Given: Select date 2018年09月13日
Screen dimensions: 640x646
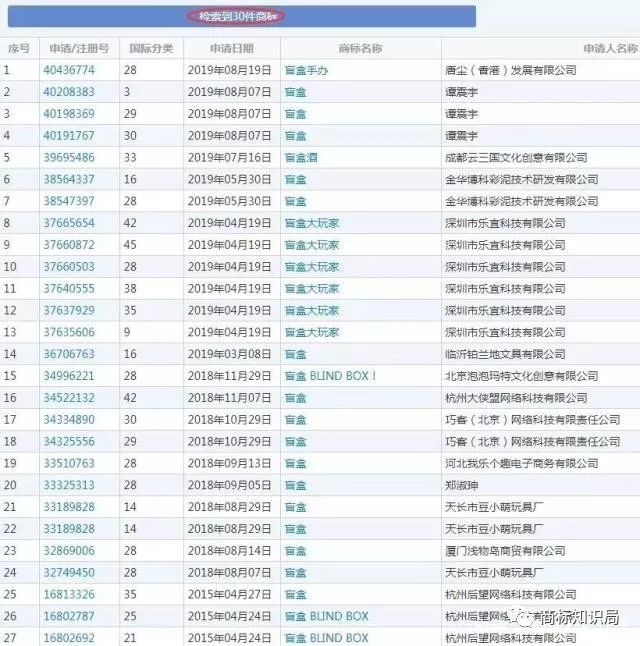Looking at the screenshot, I should pyautogui.click(x=229, y=463).
